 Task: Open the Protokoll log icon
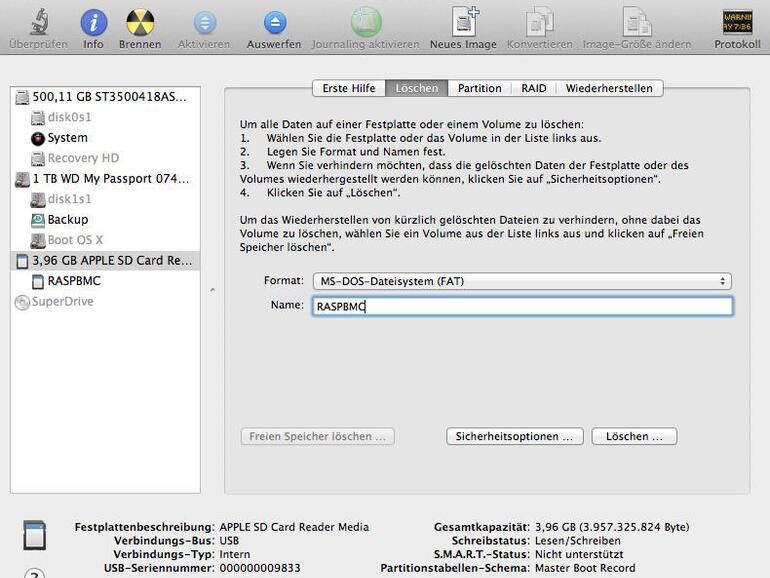pyautogui.click(x=737, y=23)
